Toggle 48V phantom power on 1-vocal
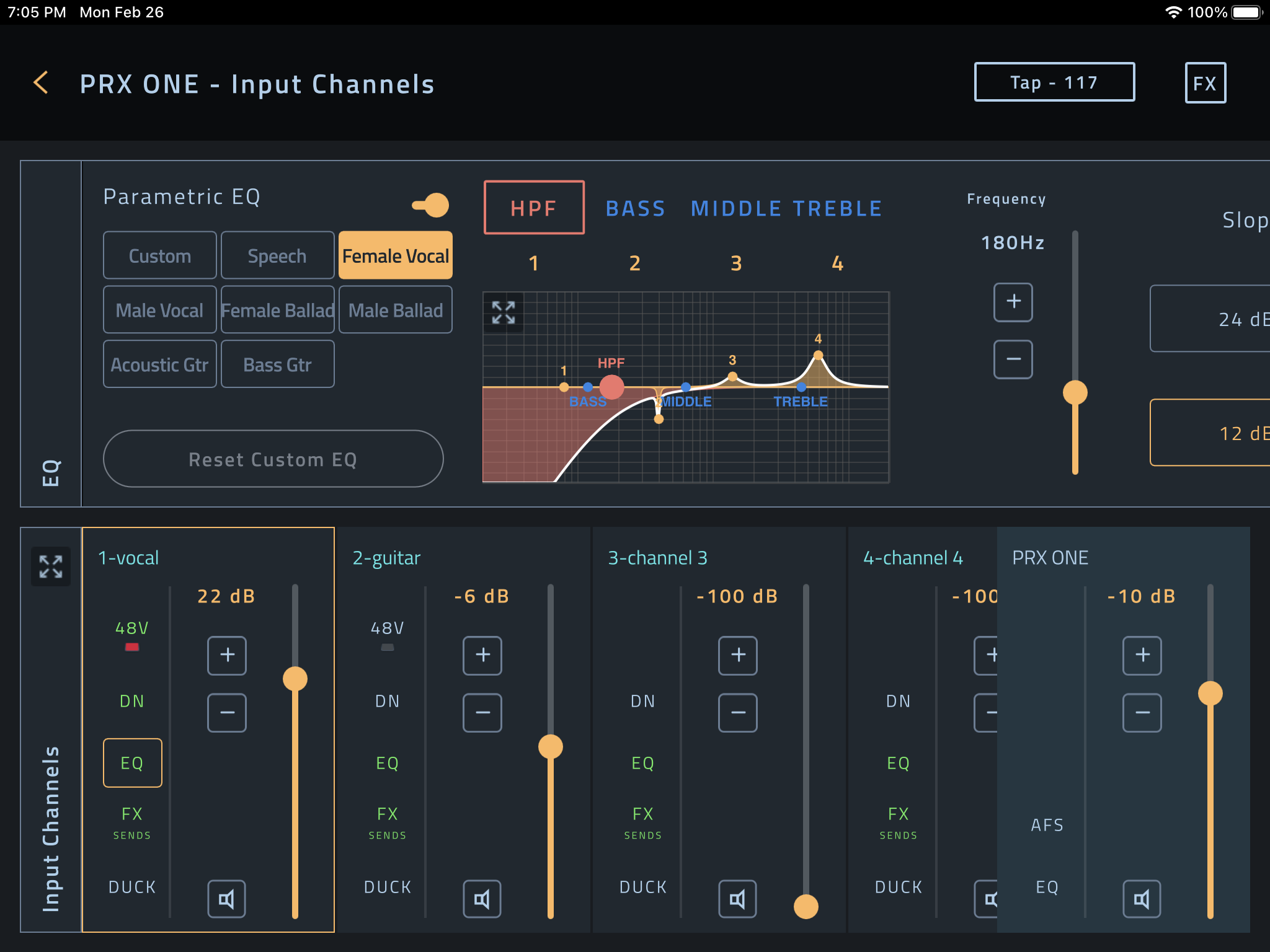Screen dimensions: 1270x952 point(131,635)
